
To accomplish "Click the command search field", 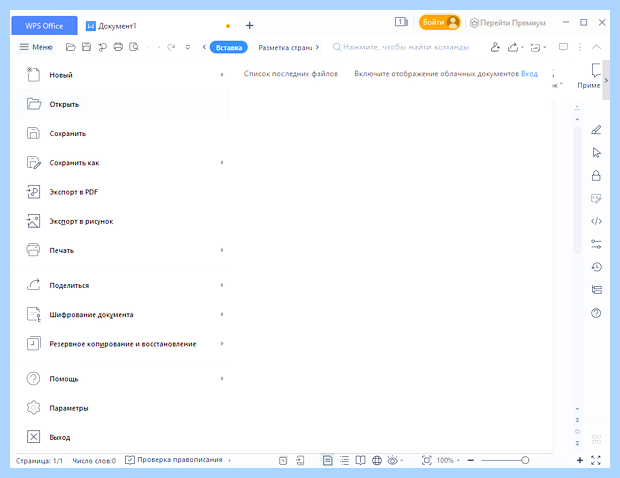I will point(401,47).
